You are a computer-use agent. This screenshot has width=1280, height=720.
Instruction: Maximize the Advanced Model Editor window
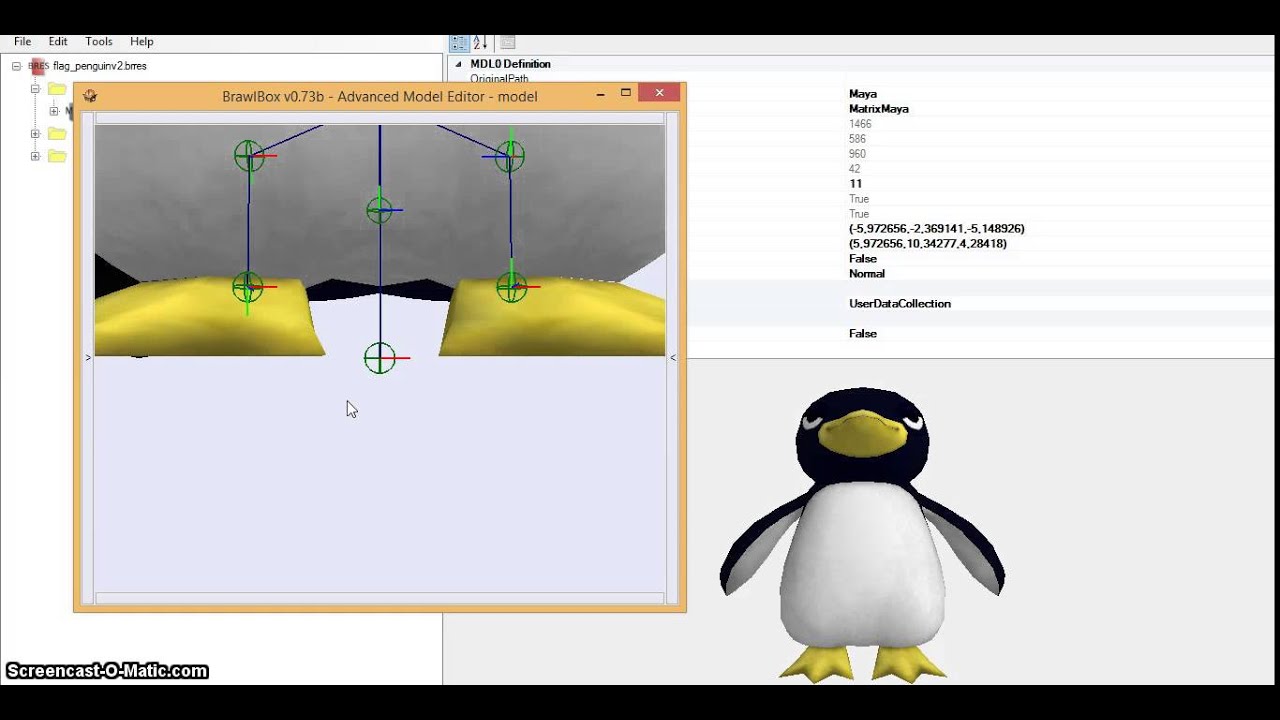(x=626, y=93)
